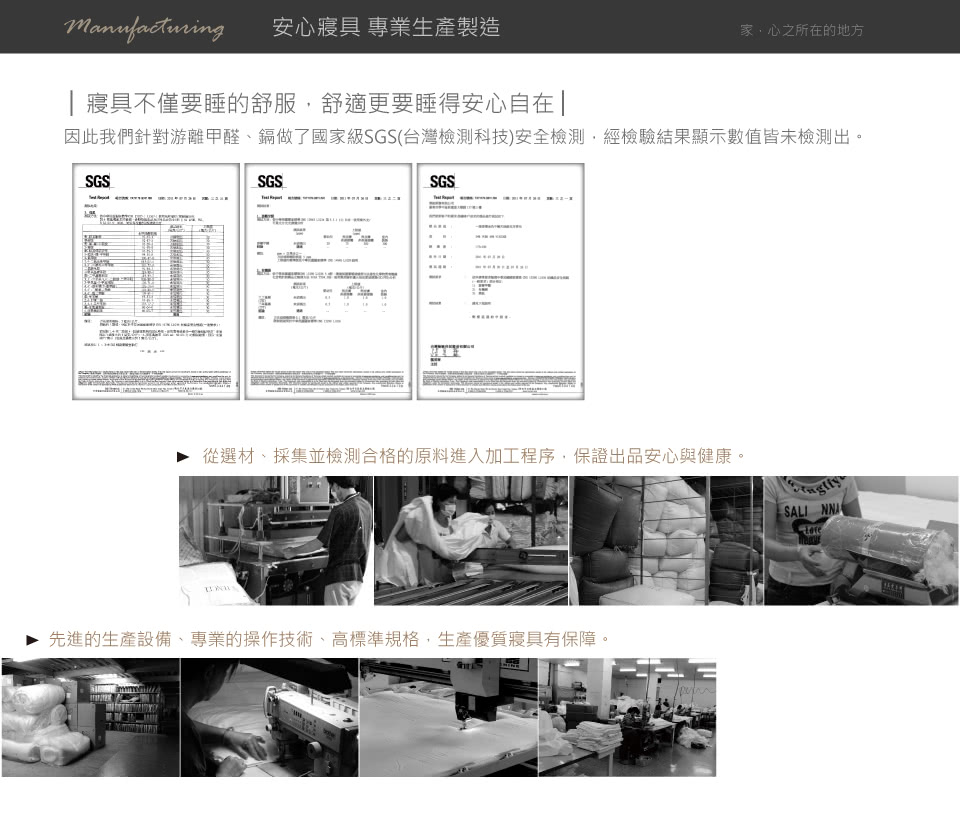This screenshot has width=960, height=814.
Task: Open photo of filling being weighed on scale
Action: (860, 540)
